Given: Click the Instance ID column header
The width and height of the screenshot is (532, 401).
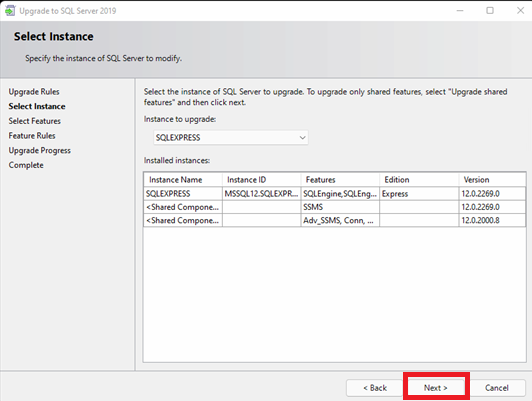Looking at the screenshot, I should tap(262, 179).
